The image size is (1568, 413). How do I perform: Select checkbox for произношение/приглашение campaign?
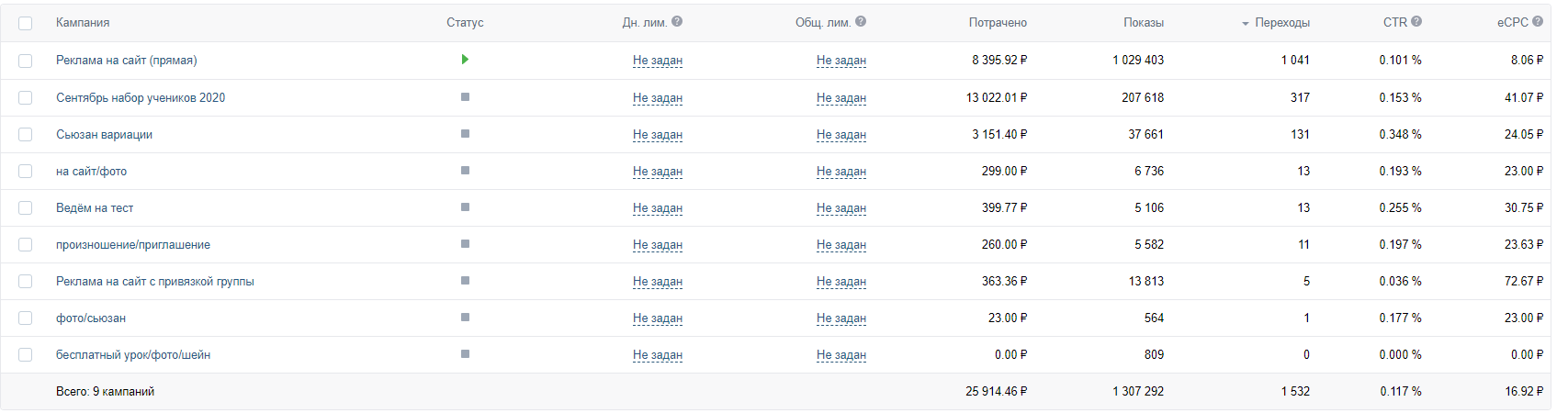tap(25, 244)
